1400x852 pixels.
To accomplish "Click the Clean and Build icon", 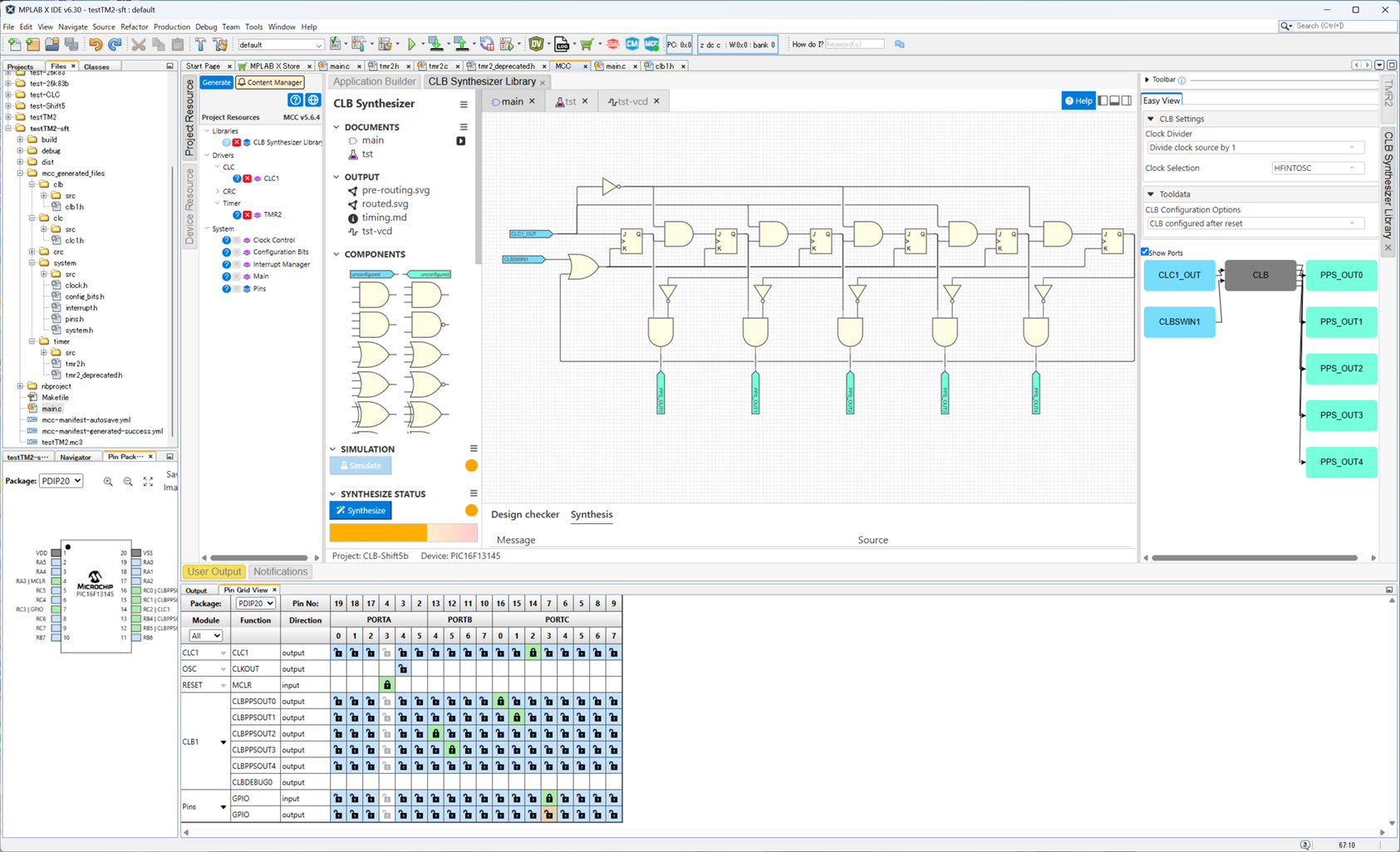I will click(x=220, y=44).
